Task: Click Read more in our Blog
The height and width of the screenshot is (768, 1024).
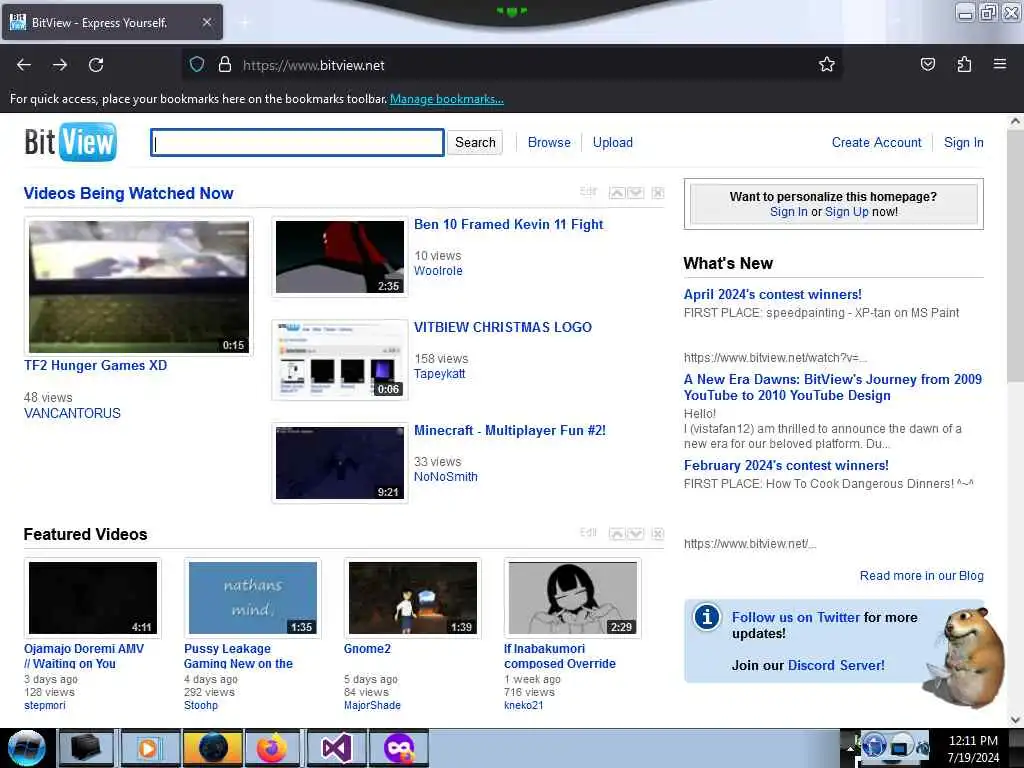Action: [921, 576]
